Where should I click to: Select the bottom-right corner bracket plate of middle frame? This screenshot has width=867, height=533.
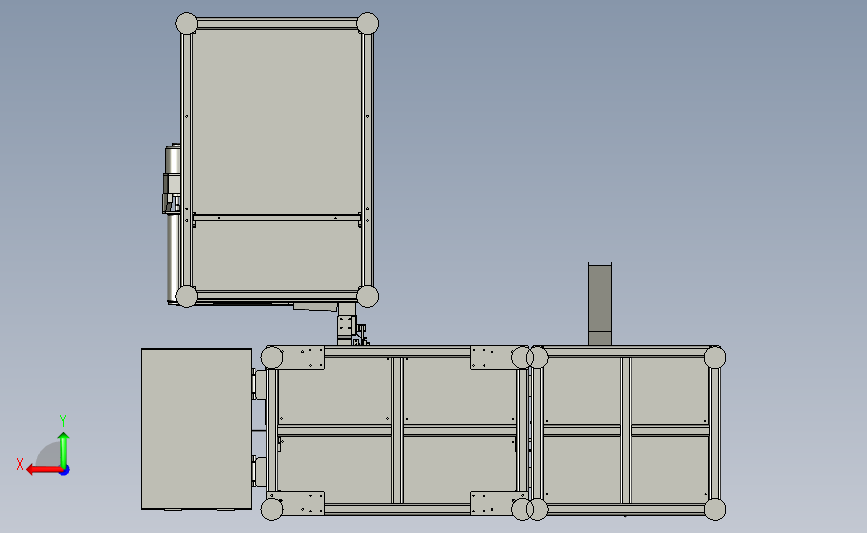pos(498,503)
